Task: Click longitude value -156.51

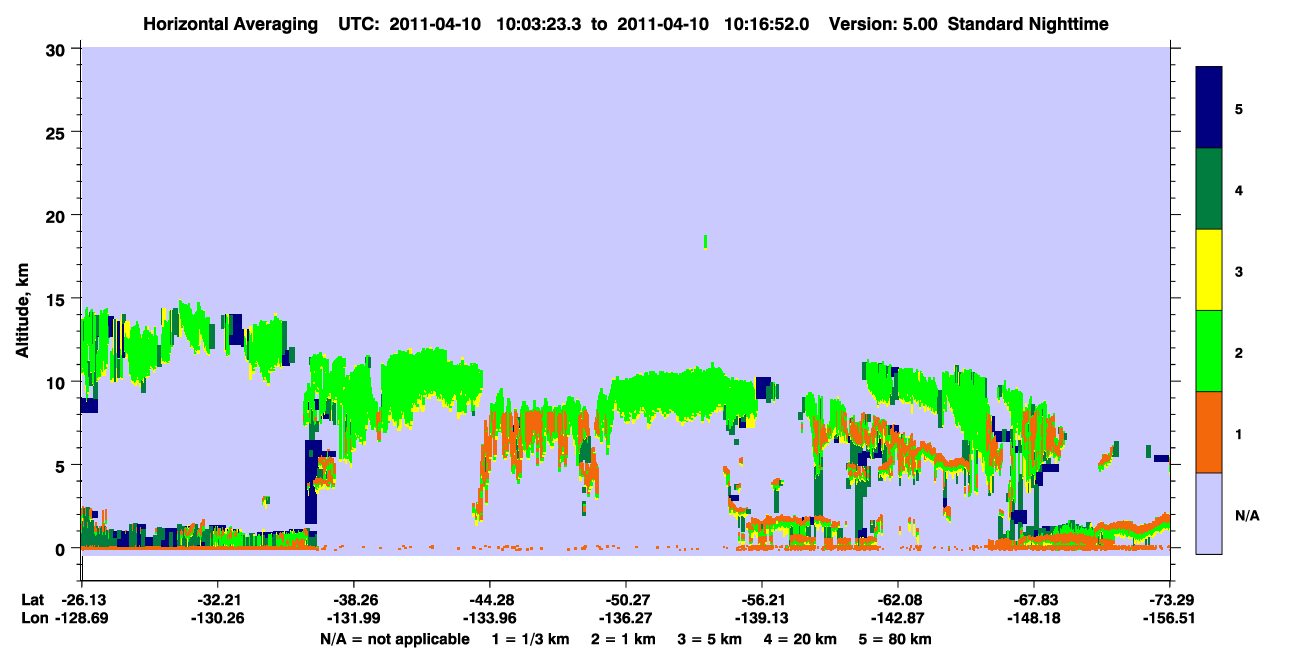Action: [x=1170, y=618]
